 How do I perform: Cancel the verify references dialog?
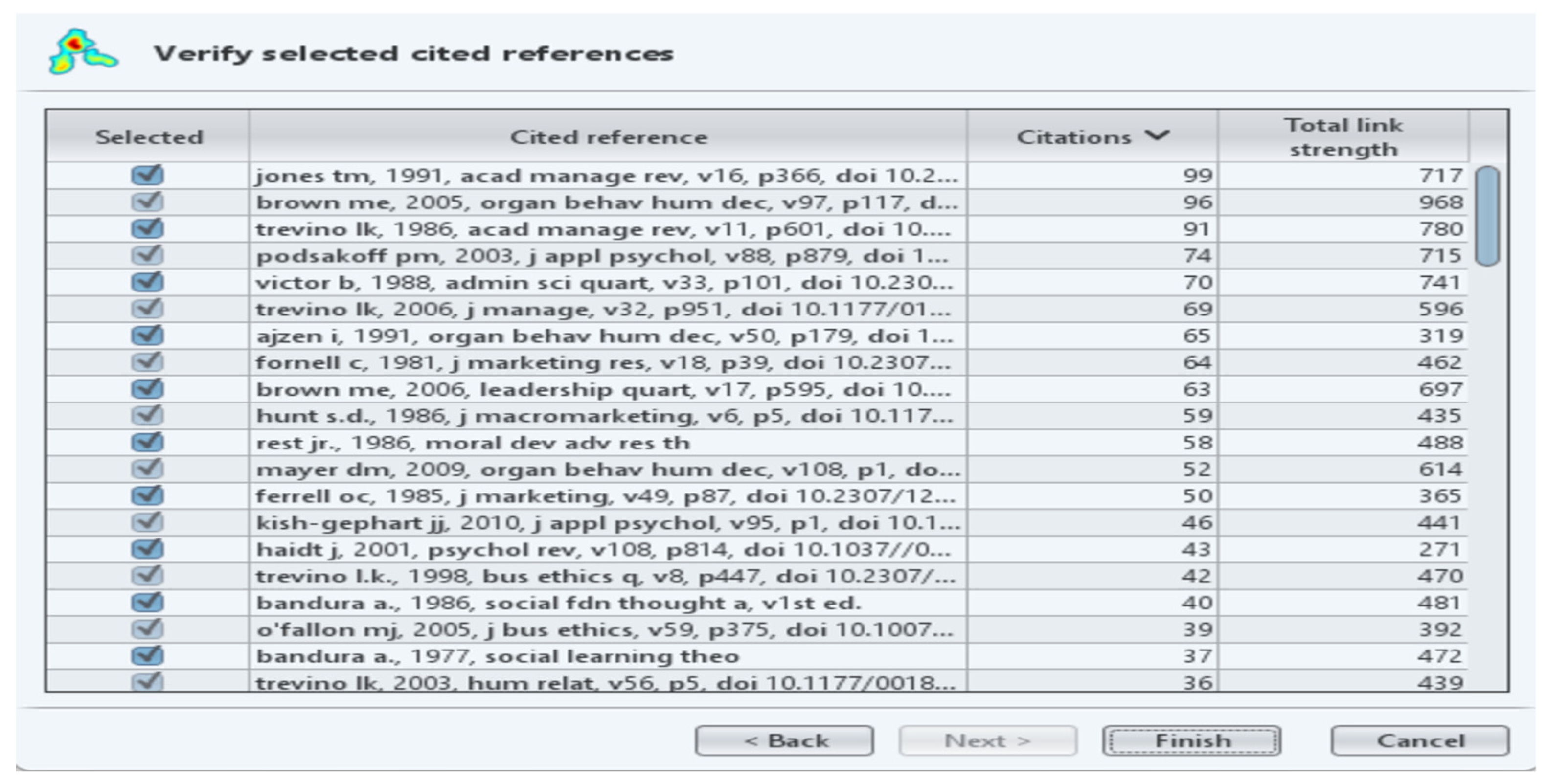pyautogui.click(x=1420, y=741)
